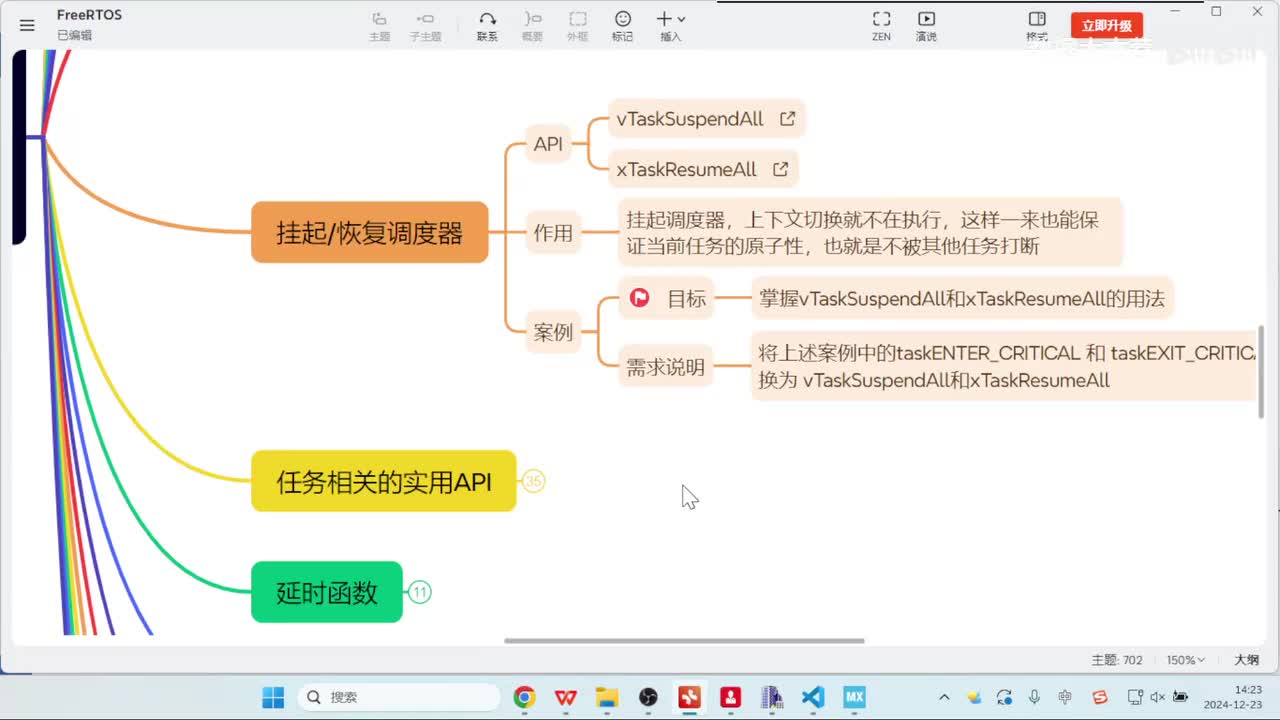
Task: Open the 格式 format panel
Action: point(1037,26)
